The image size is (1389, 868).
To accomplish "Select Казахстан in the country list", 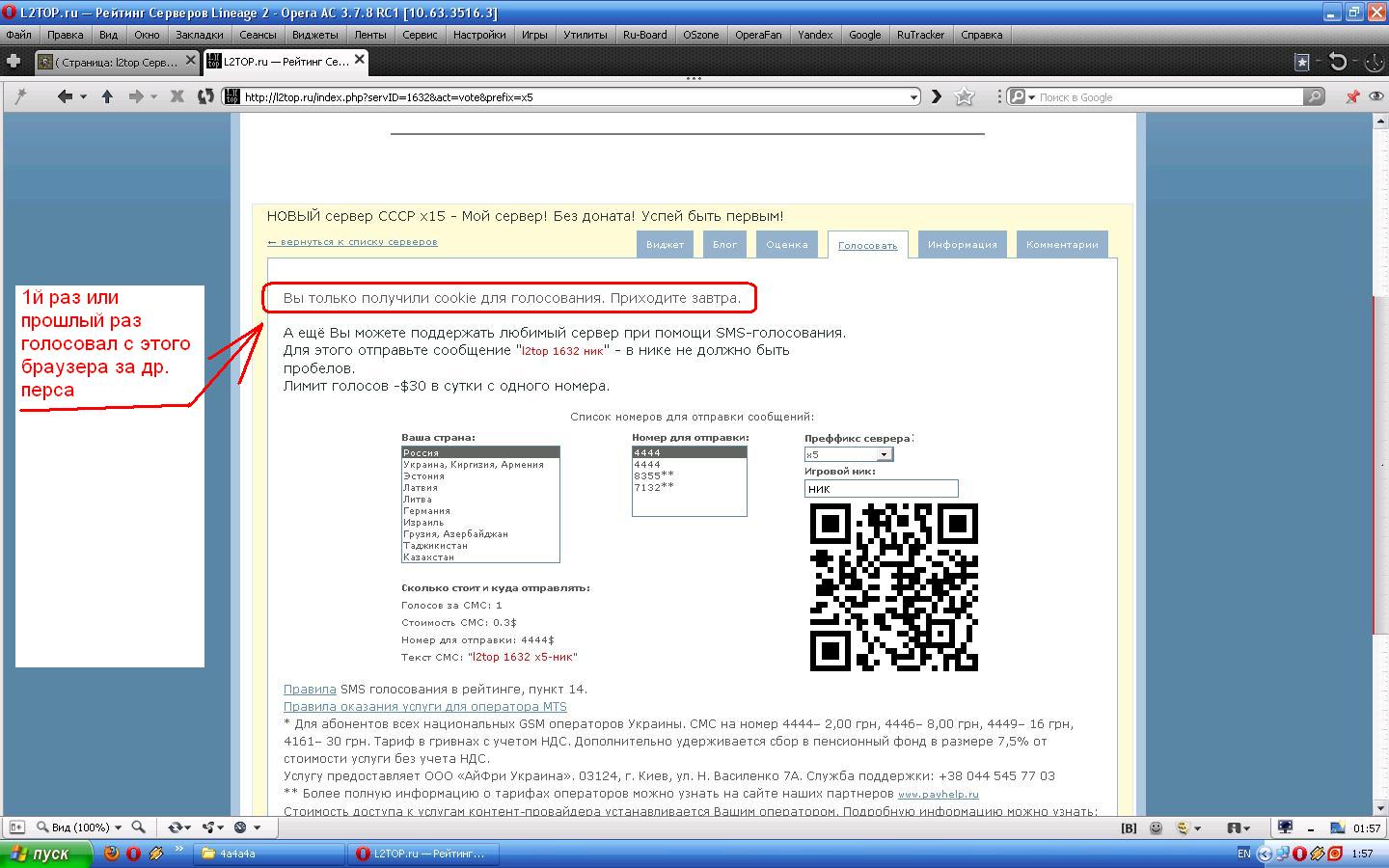I will (x=428, y=557).
